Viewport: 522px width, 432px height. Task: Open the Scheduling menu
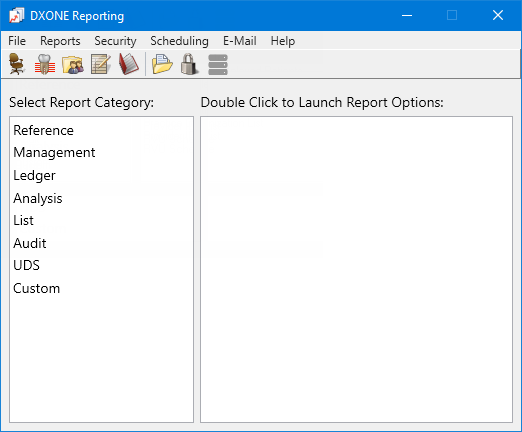point(179,41)
